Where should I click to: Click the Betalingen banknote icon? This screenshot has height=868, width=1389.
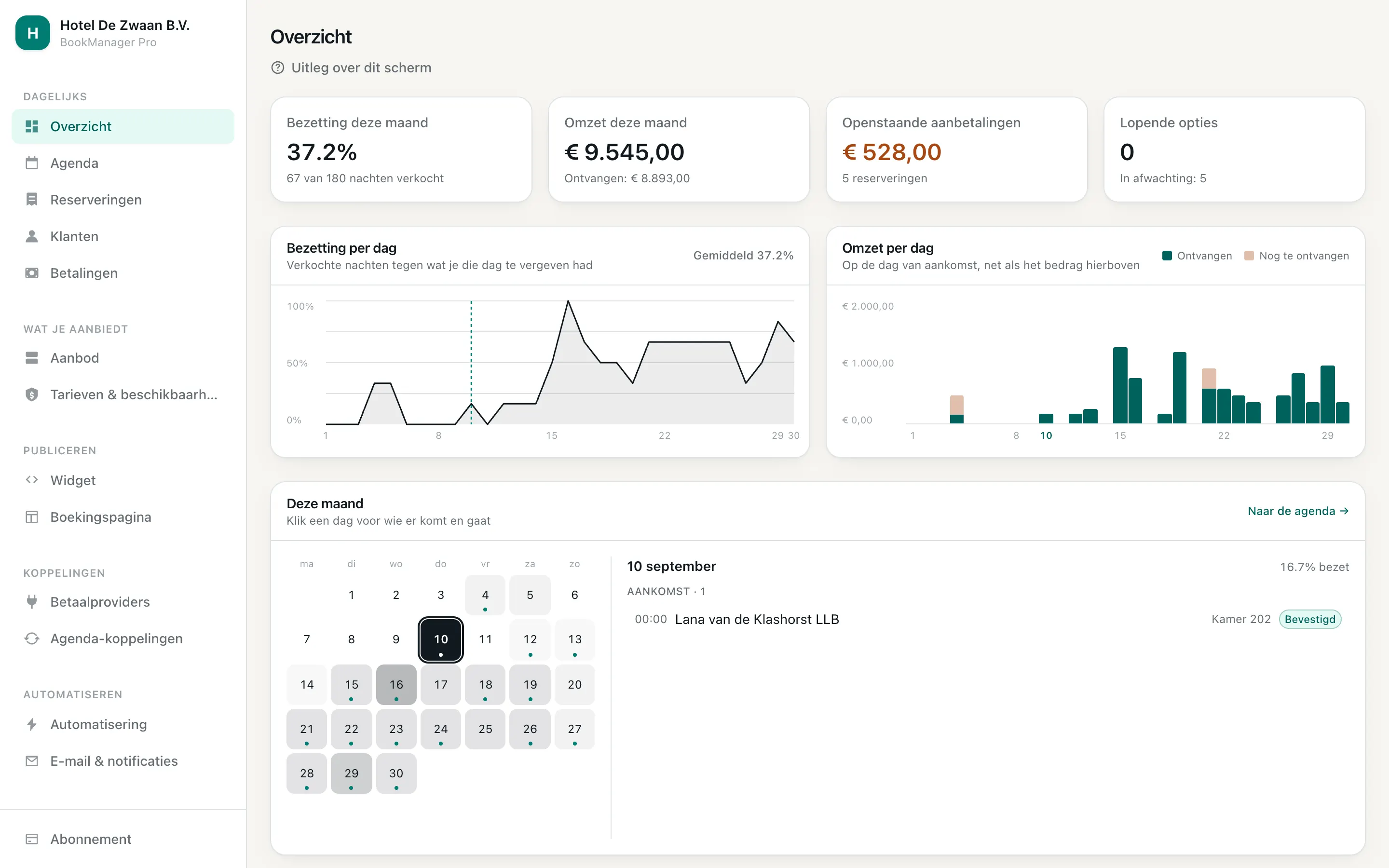point(32,273)
